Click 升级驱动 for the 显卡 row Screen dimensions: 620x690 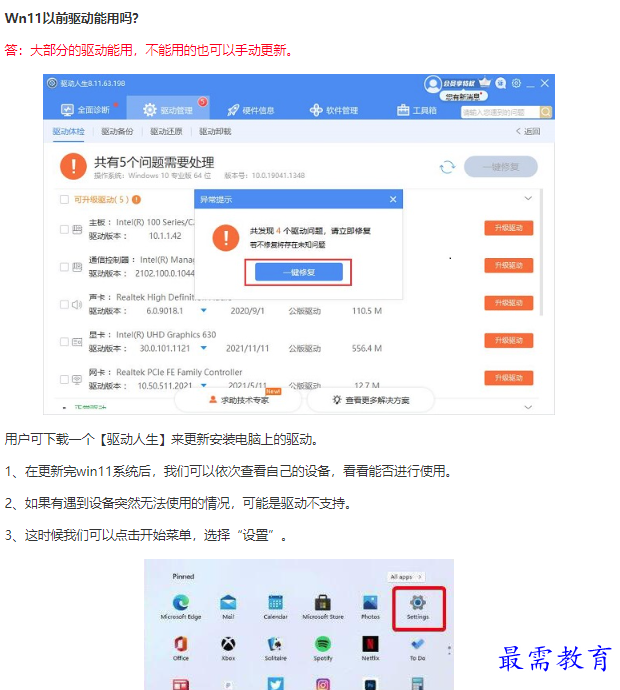click(x=509, y=340)
